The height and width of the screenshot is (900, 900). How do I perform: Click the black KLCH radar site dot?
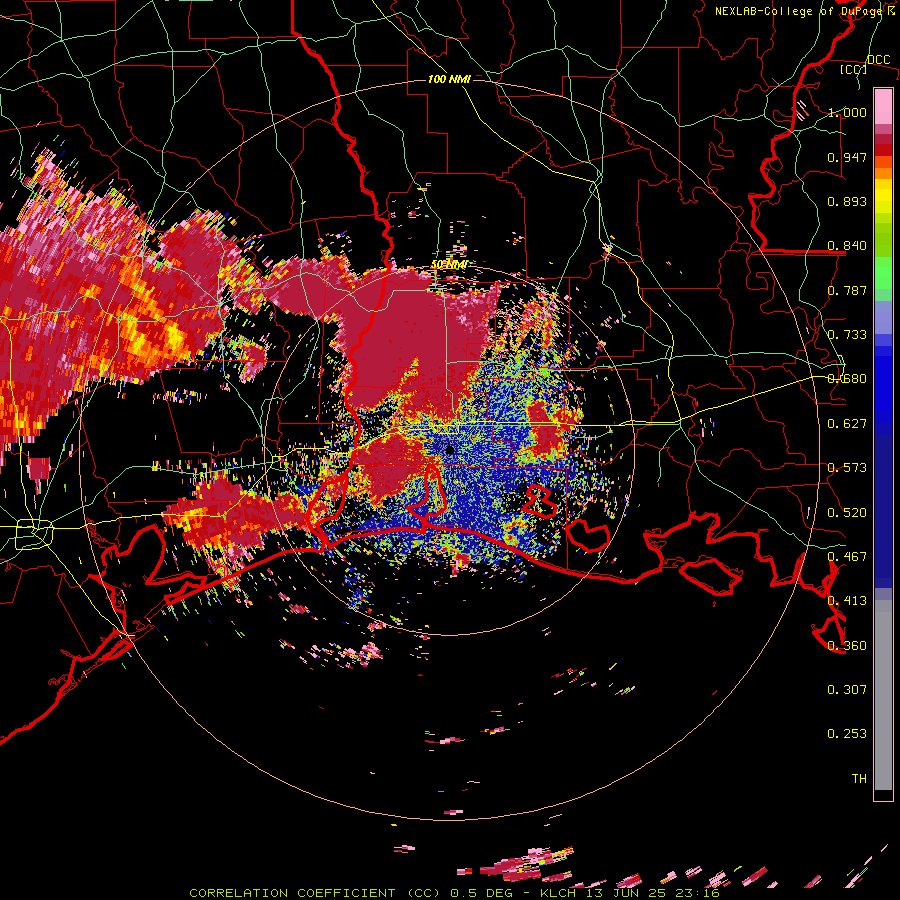pos(449,451)
